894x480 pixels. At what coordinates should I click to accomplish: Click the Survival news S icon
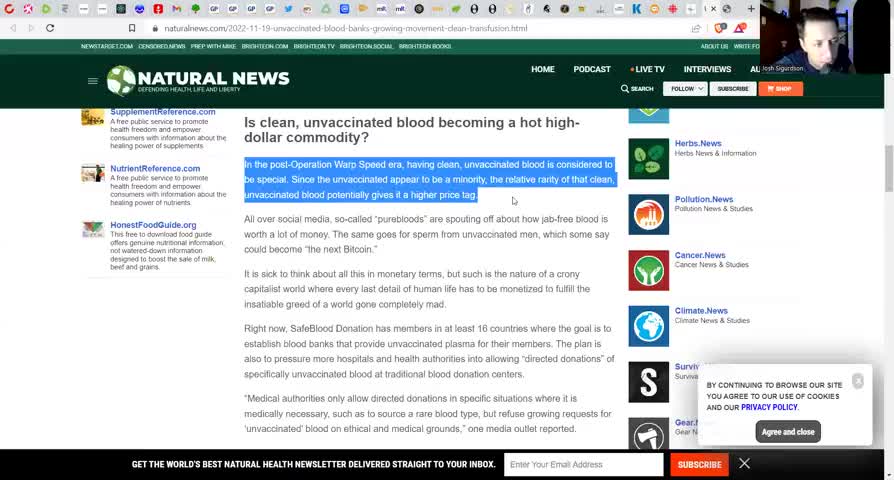648,382
